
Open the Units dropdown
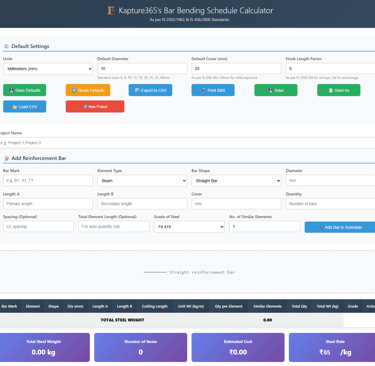pos(48,69)
